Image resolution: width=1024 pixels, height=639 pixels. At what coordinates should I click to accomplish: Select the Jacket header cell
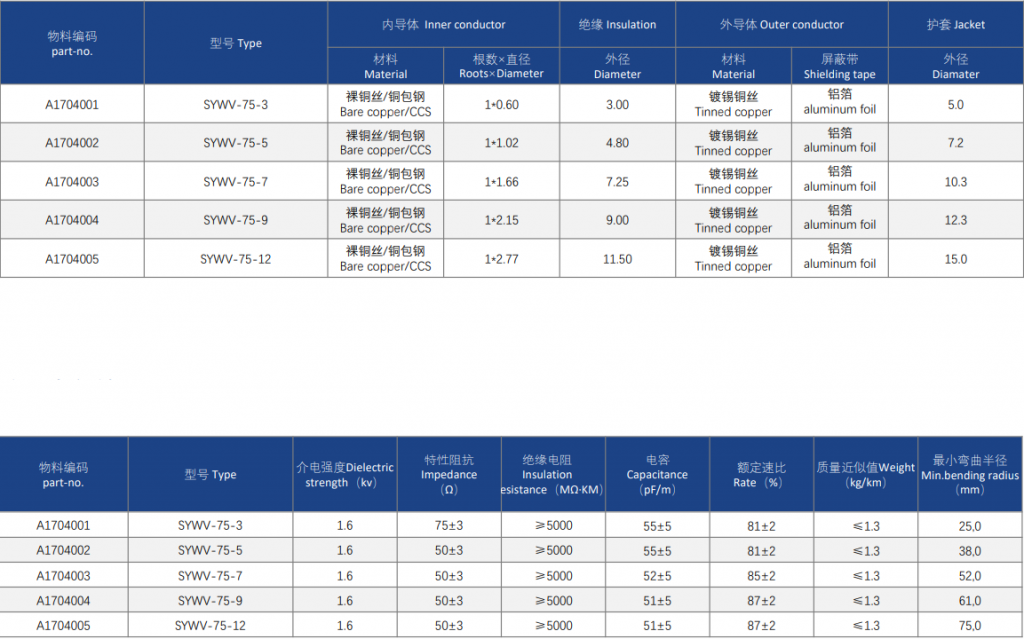click(x=955, y=25)
